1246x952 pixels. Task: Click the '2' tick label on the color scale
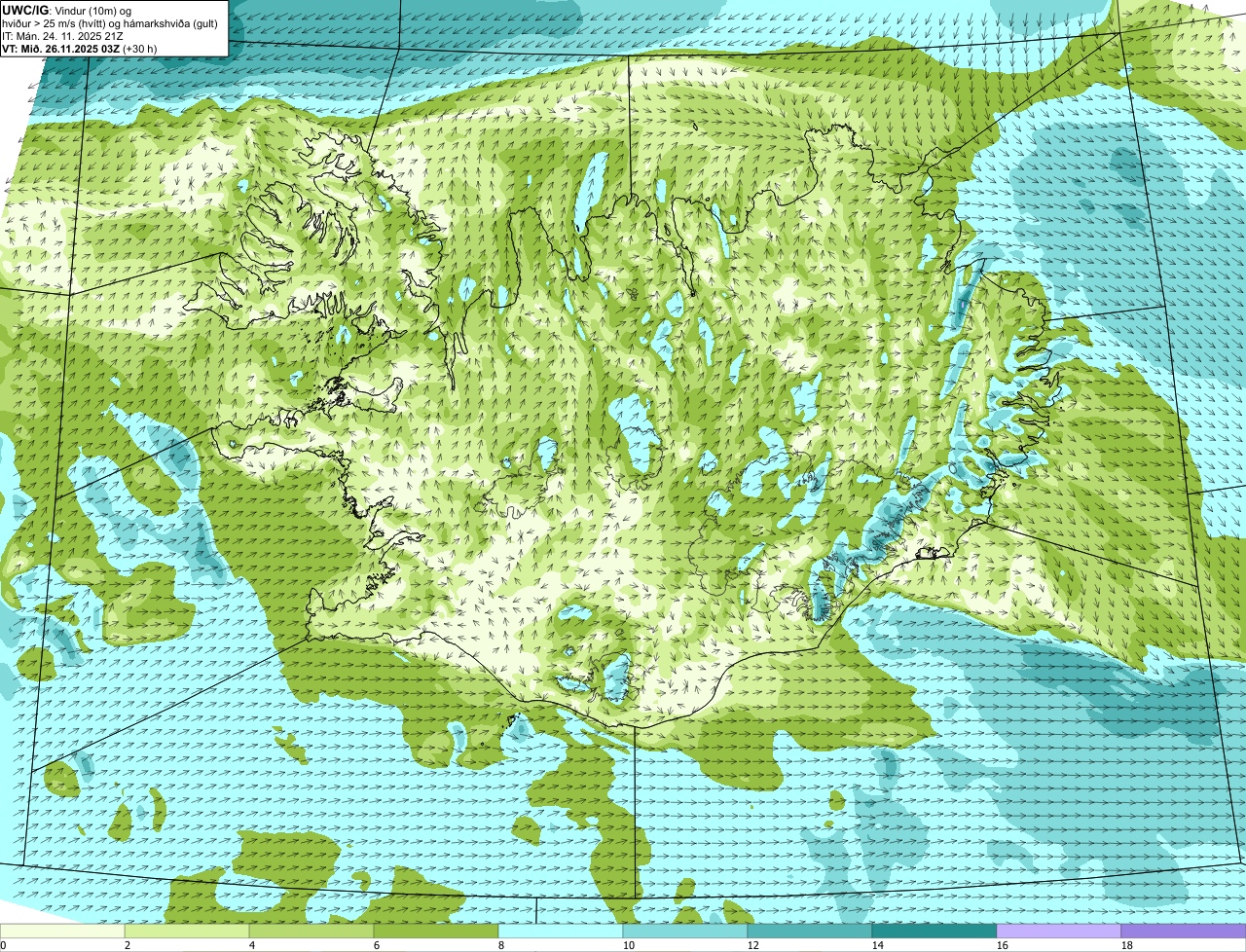tap(128, 945)
